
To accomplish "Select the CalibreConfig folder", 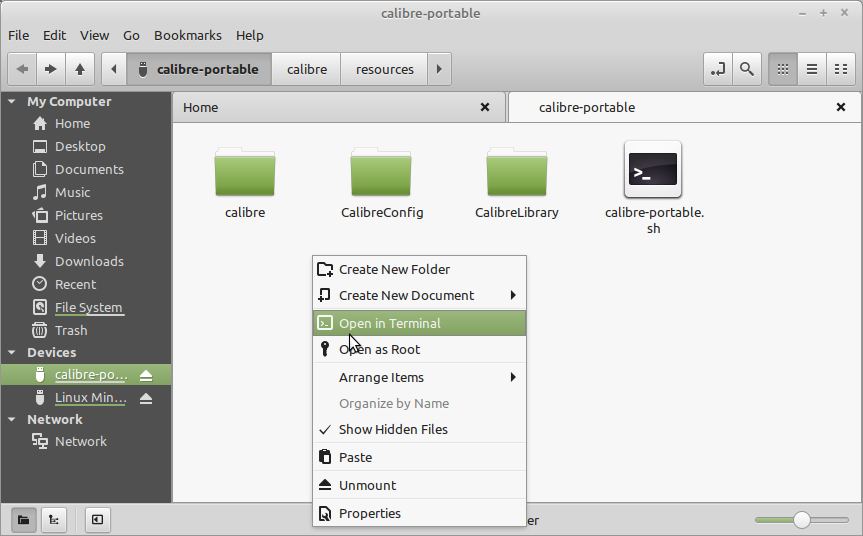I will [x=381, y=172].
